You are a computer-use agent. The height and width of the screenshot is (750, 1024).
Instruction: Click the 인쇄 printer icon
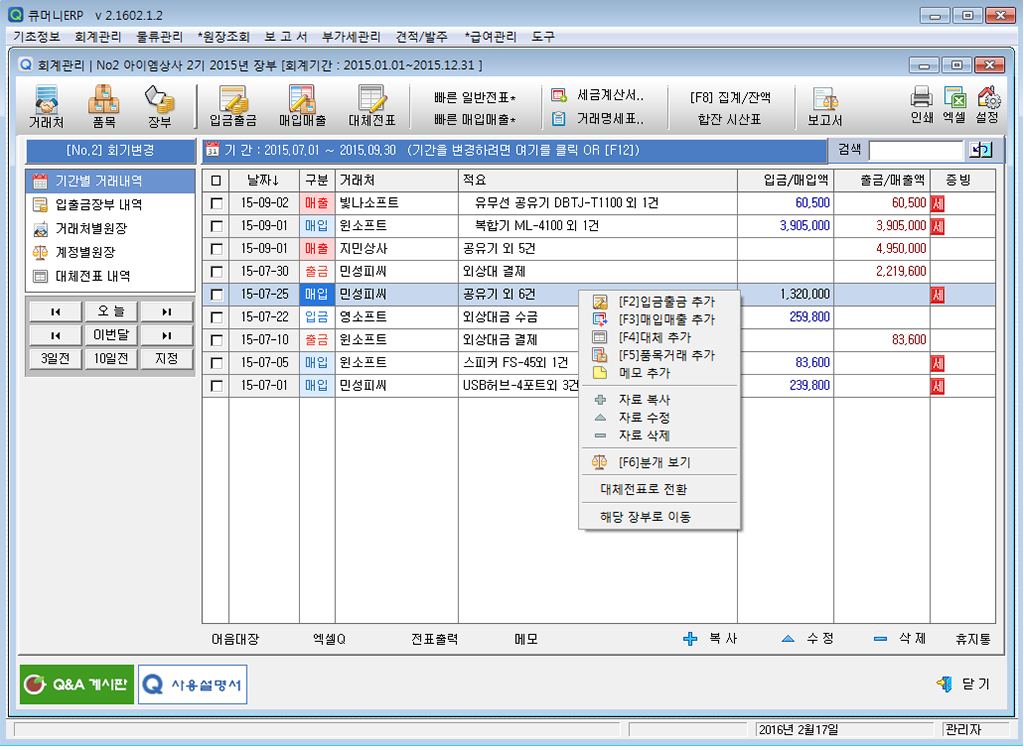(x=921, y=105)
